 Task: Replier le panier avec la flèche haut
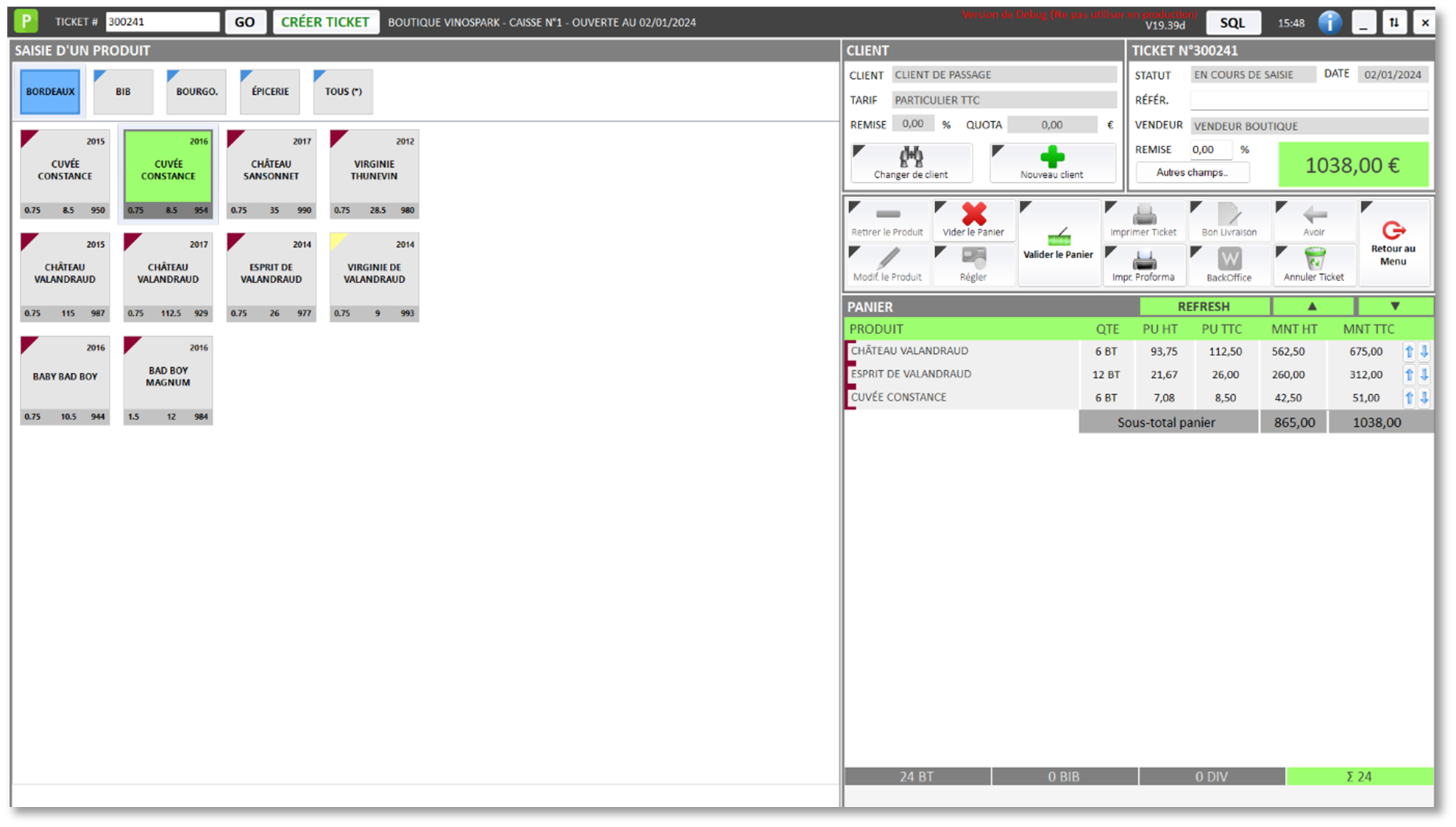click(1313, 306)
